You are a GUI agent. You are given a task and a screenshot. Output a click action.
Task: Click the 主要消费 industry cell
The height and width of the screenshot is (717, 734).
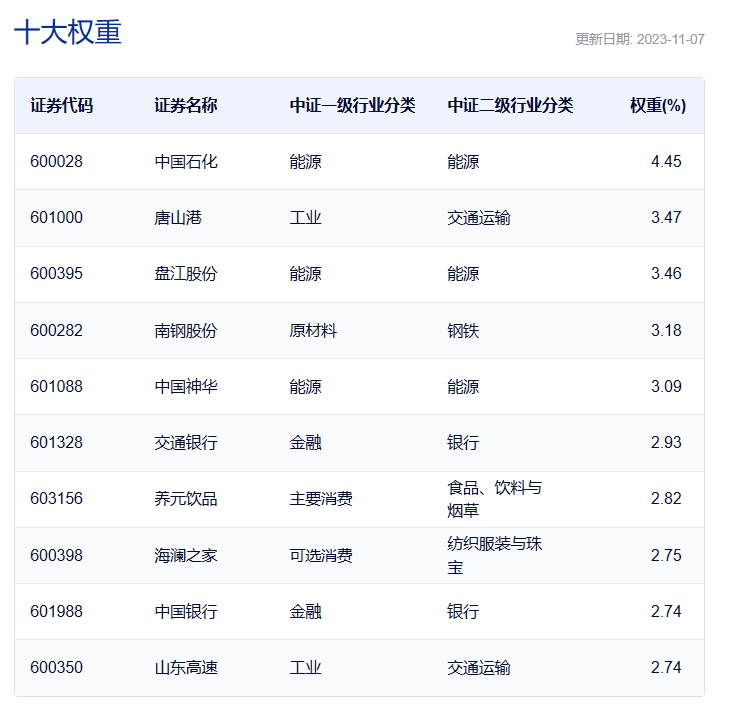tap(321, 499)
